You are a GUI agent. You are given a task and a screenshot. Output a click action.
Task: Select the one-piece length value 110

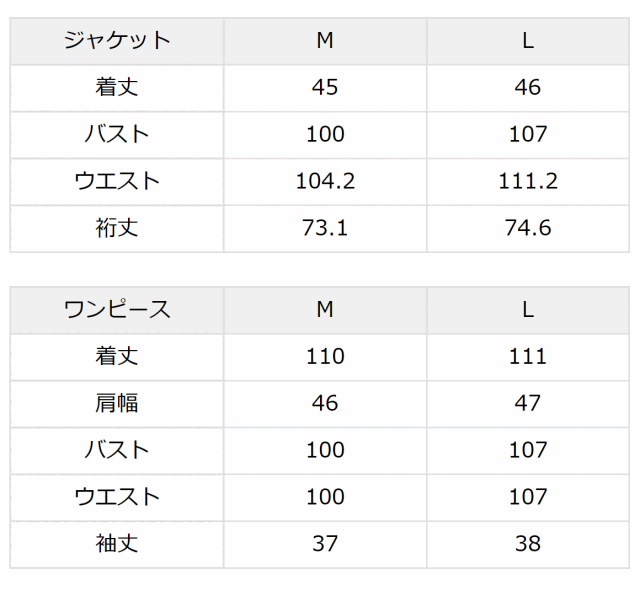coord(325,356)
